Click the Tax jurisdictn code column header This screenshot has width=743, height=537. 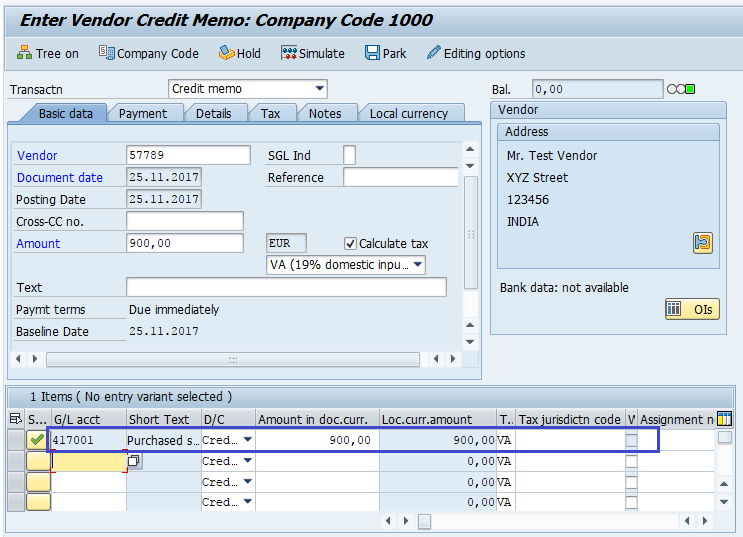pos(570,419)
